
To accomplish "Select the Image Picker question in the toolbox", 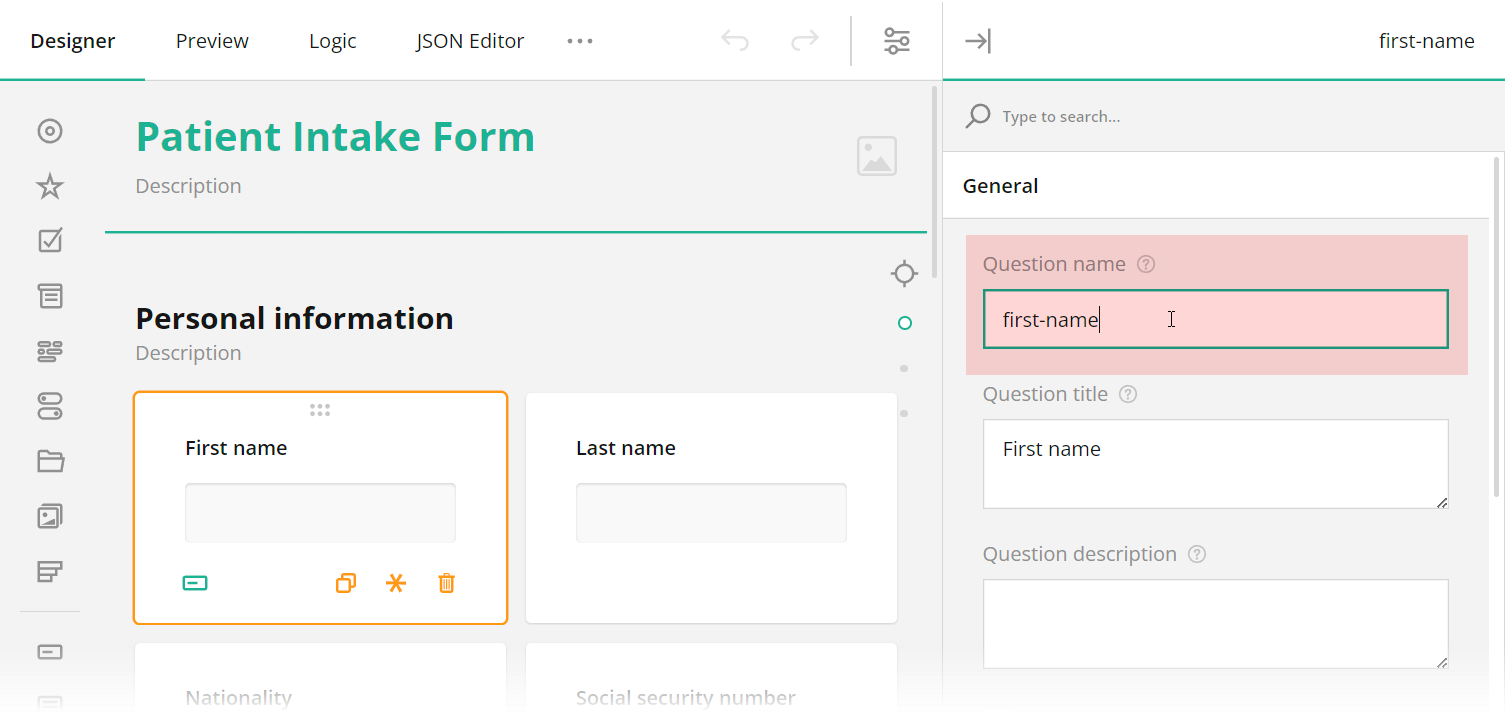I will (x=50, y=516).
